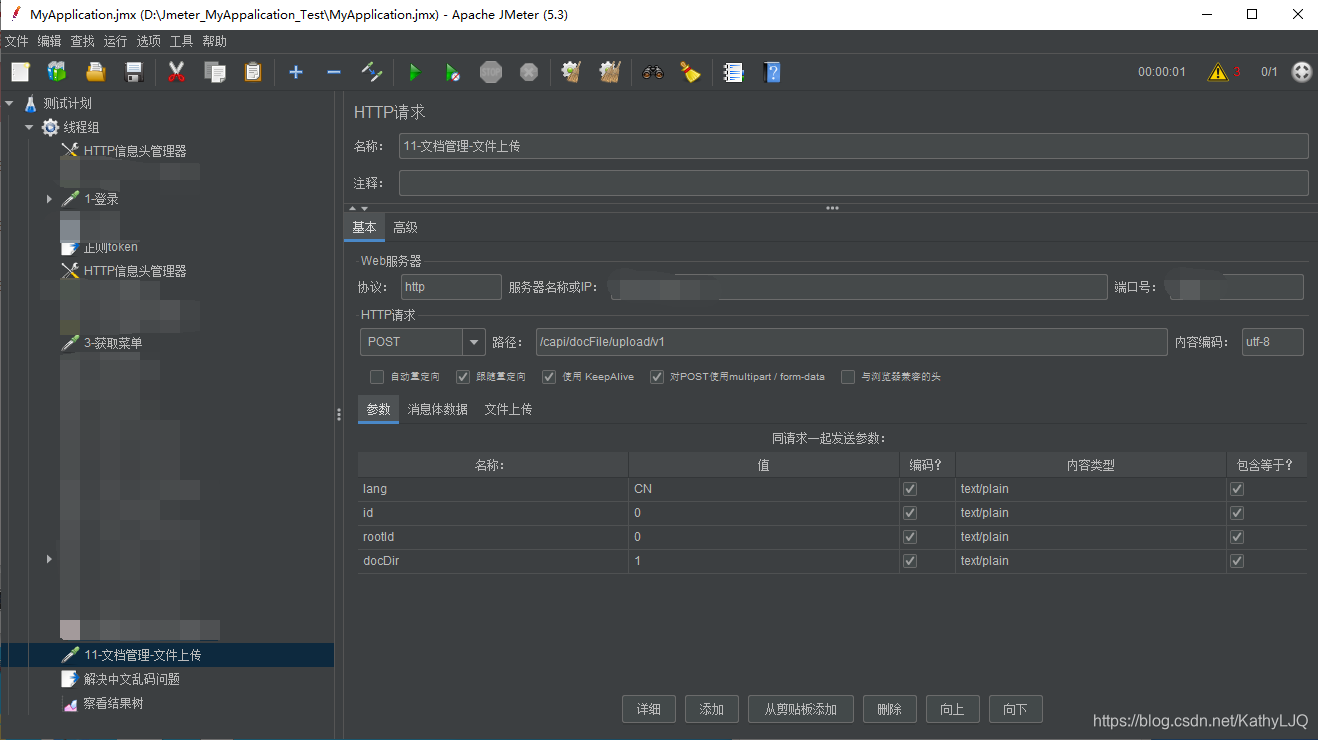Click the Shutdown test icon

click(x=529, y=72)
